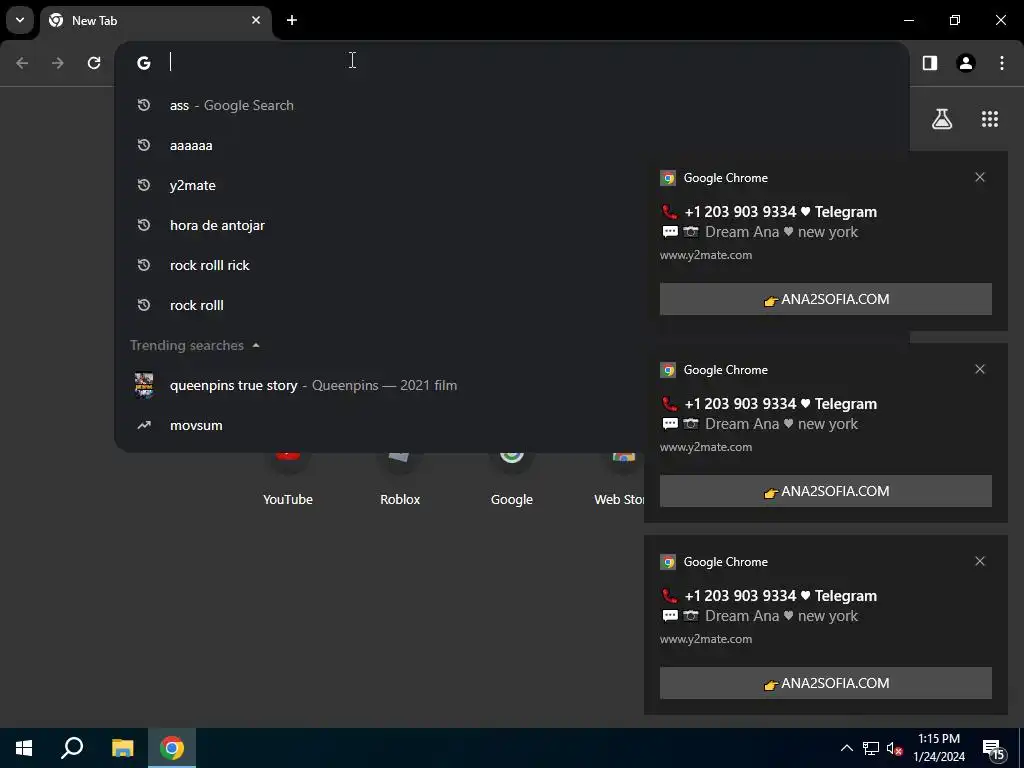Dismiss the middle Chrome notification
The image size is (1024, 768).
coord(980,369)
